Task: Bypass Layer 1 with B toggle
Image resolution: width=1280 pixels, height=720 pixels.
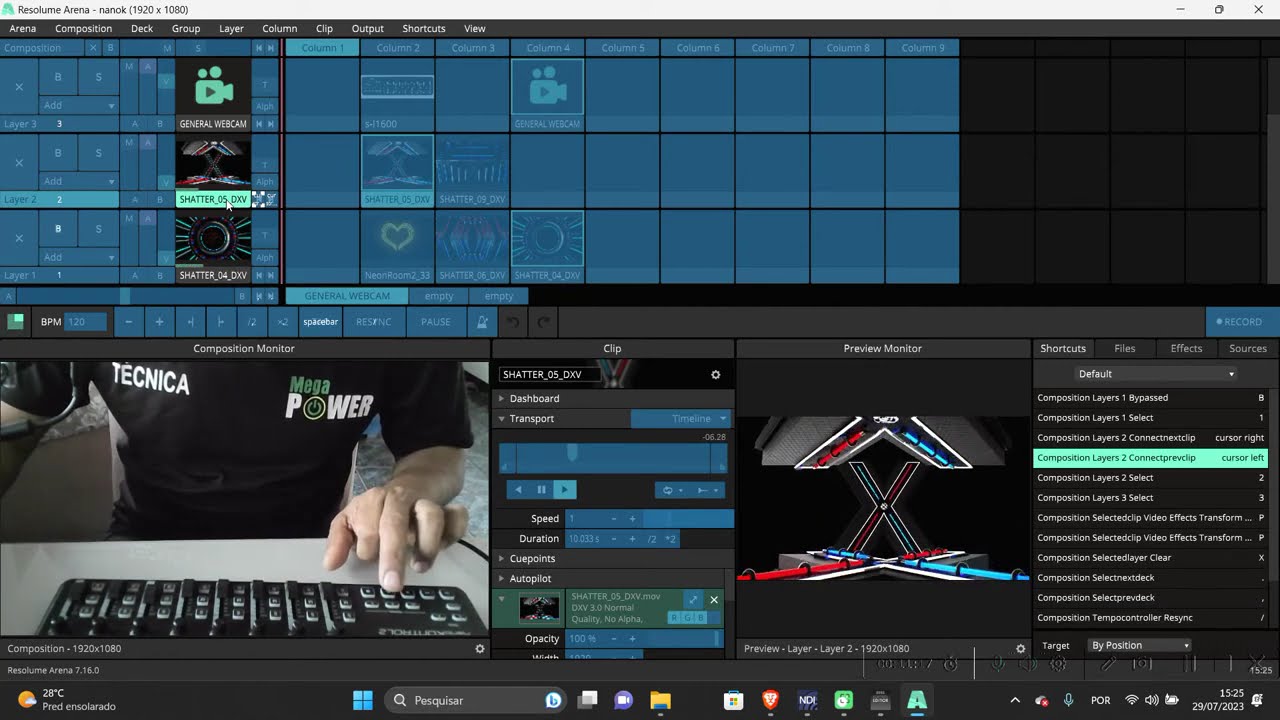Action: click(x=58, y=229)
